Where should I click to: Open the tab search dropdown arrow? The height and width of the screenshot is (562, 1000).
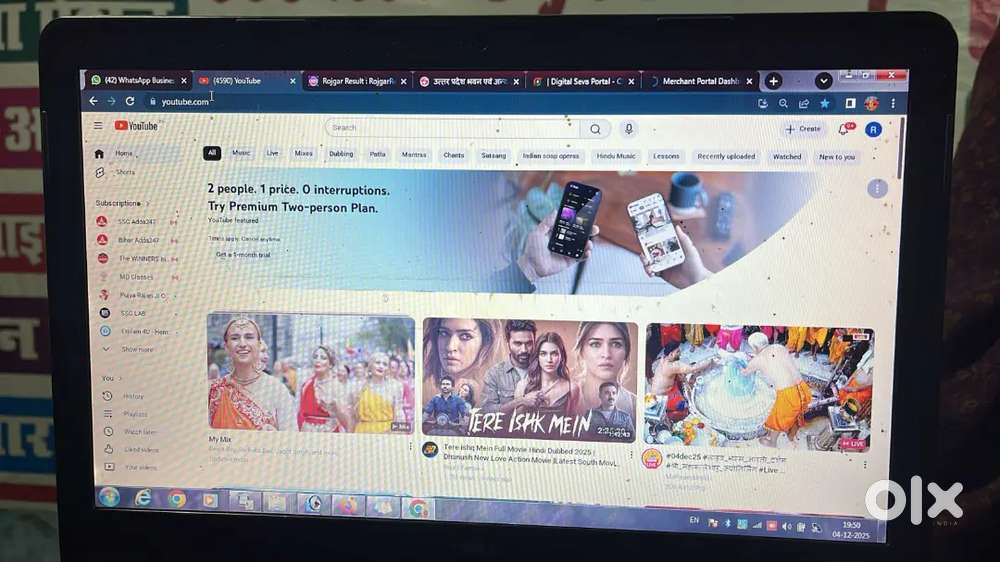823,81
